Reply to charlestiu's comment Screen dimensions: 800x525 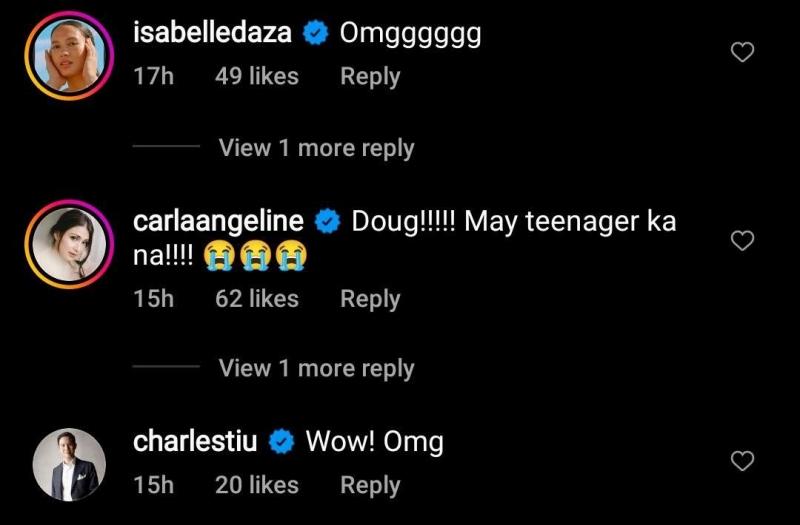pos(370,485)
